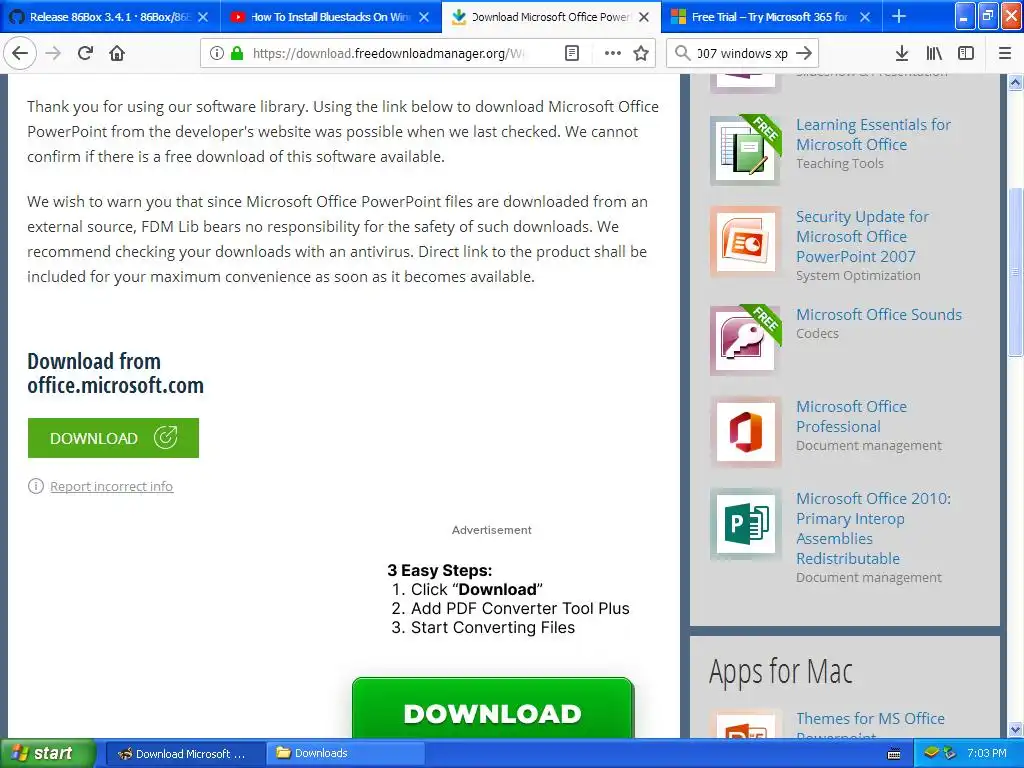Click the taskbar clock showing 7:03 PM

click(986, 753)
